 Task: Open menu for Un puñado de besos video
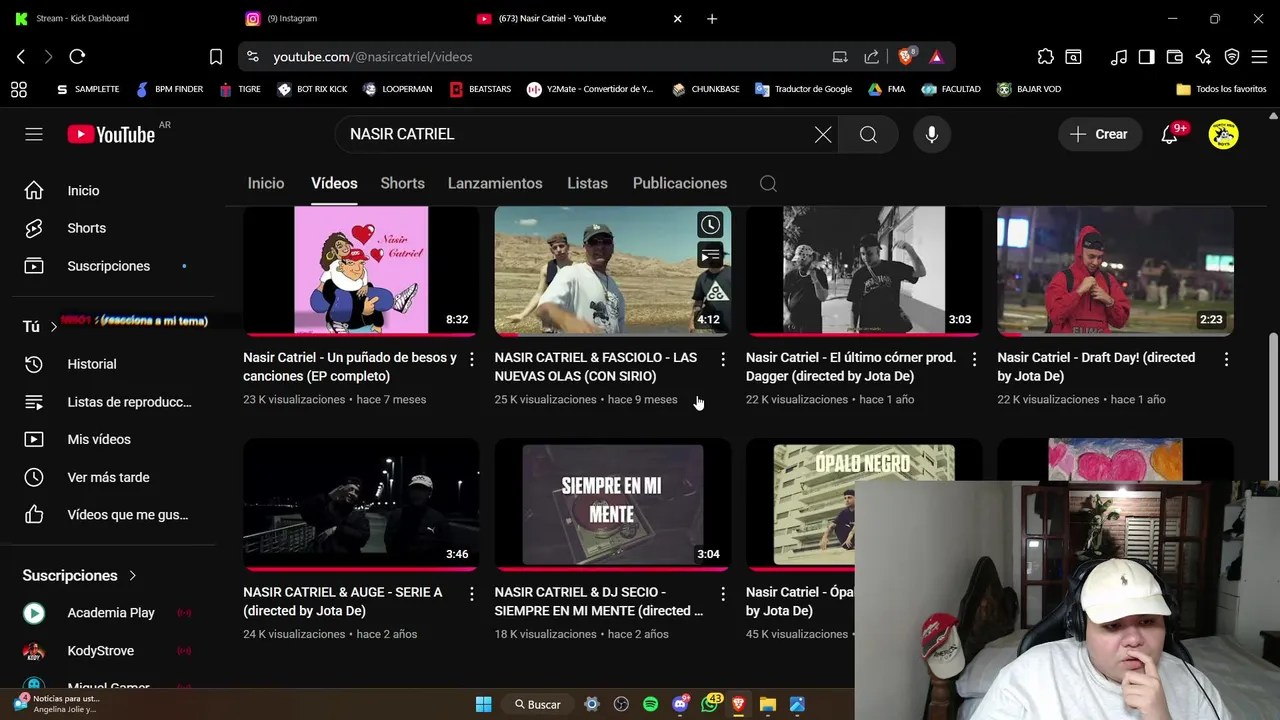point(472,359)
